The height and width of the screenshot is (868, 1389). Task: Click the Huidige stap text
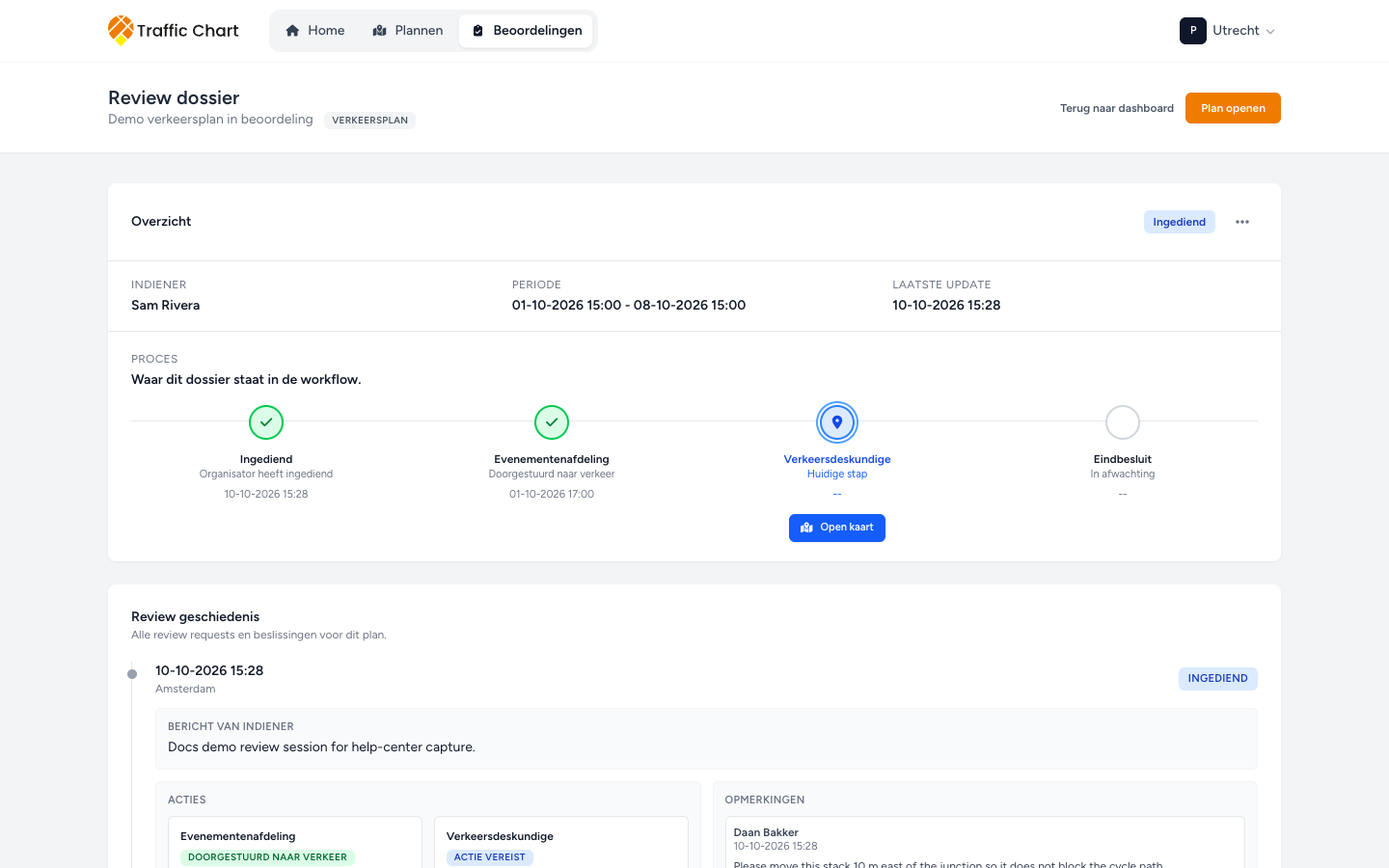pyautogui.click(x=837, y=475)
